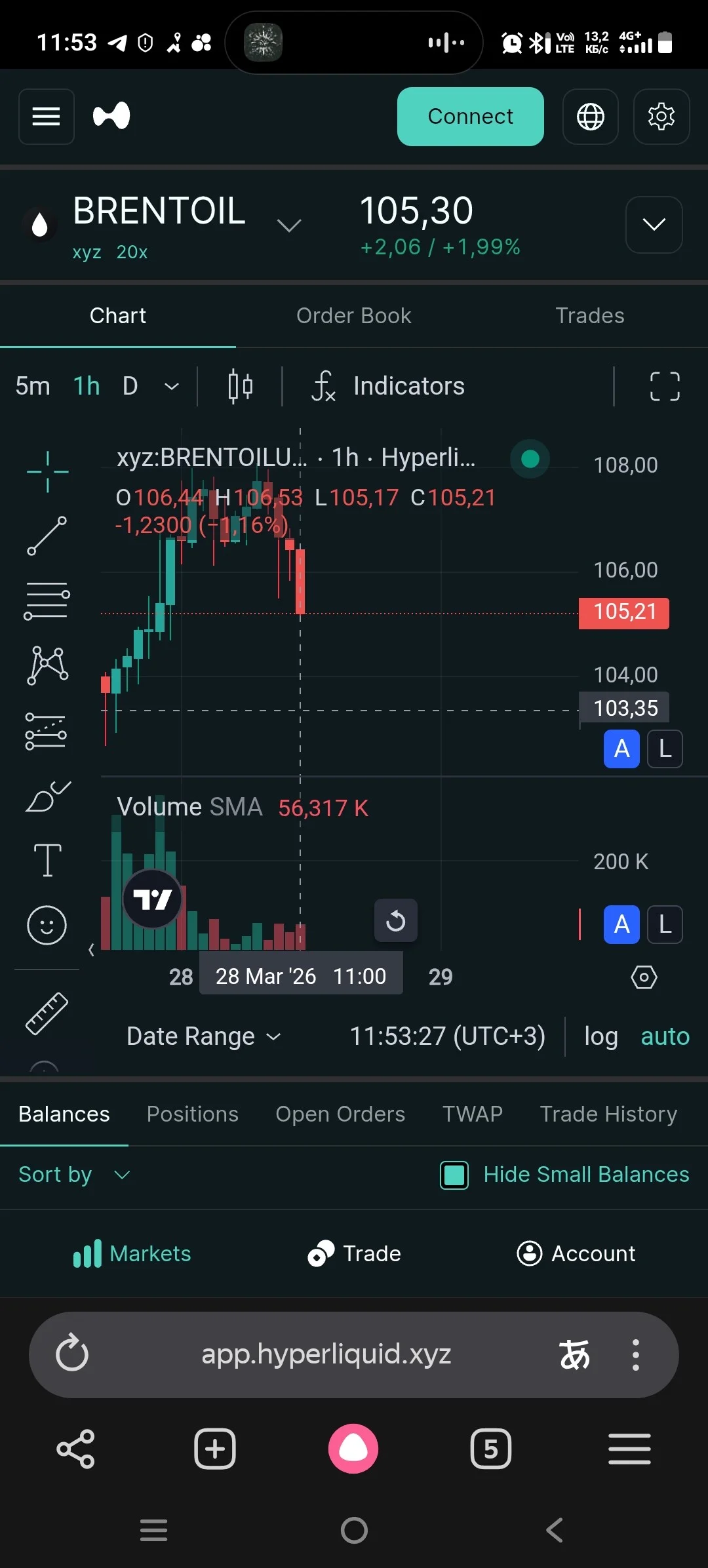Viewport: 708px width, 1568px height.
Task: Switch to the Trades tab
Action: click(590, 316)
